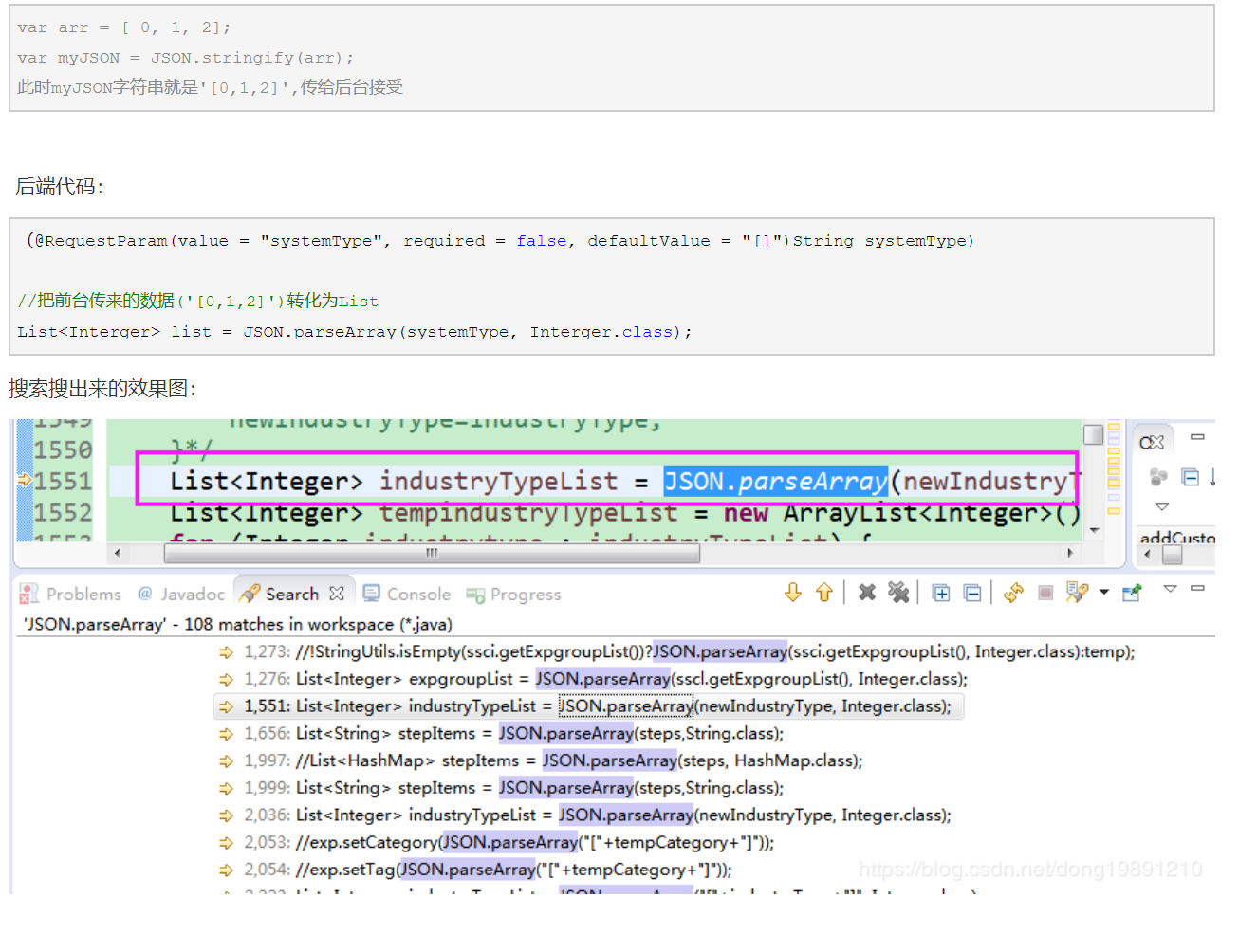1239x952 pixels.
Task: Open the outline tab at right
Action: [x=1152, y=443]
